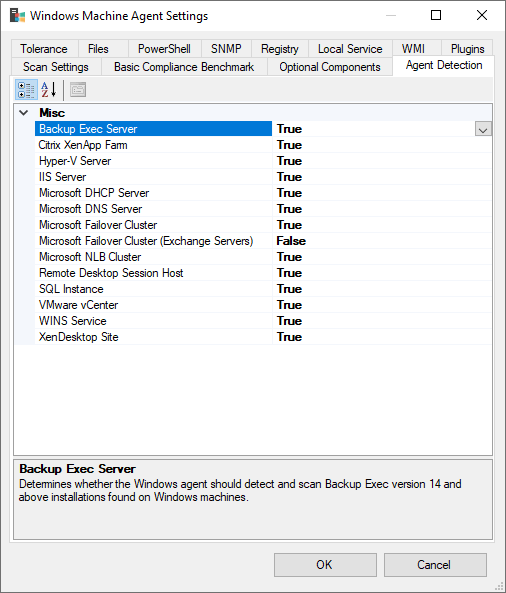This screenshot has width=506, height=593.
Task: Click the True value for Remote Desktop Session Host
Action: point(289,273)
